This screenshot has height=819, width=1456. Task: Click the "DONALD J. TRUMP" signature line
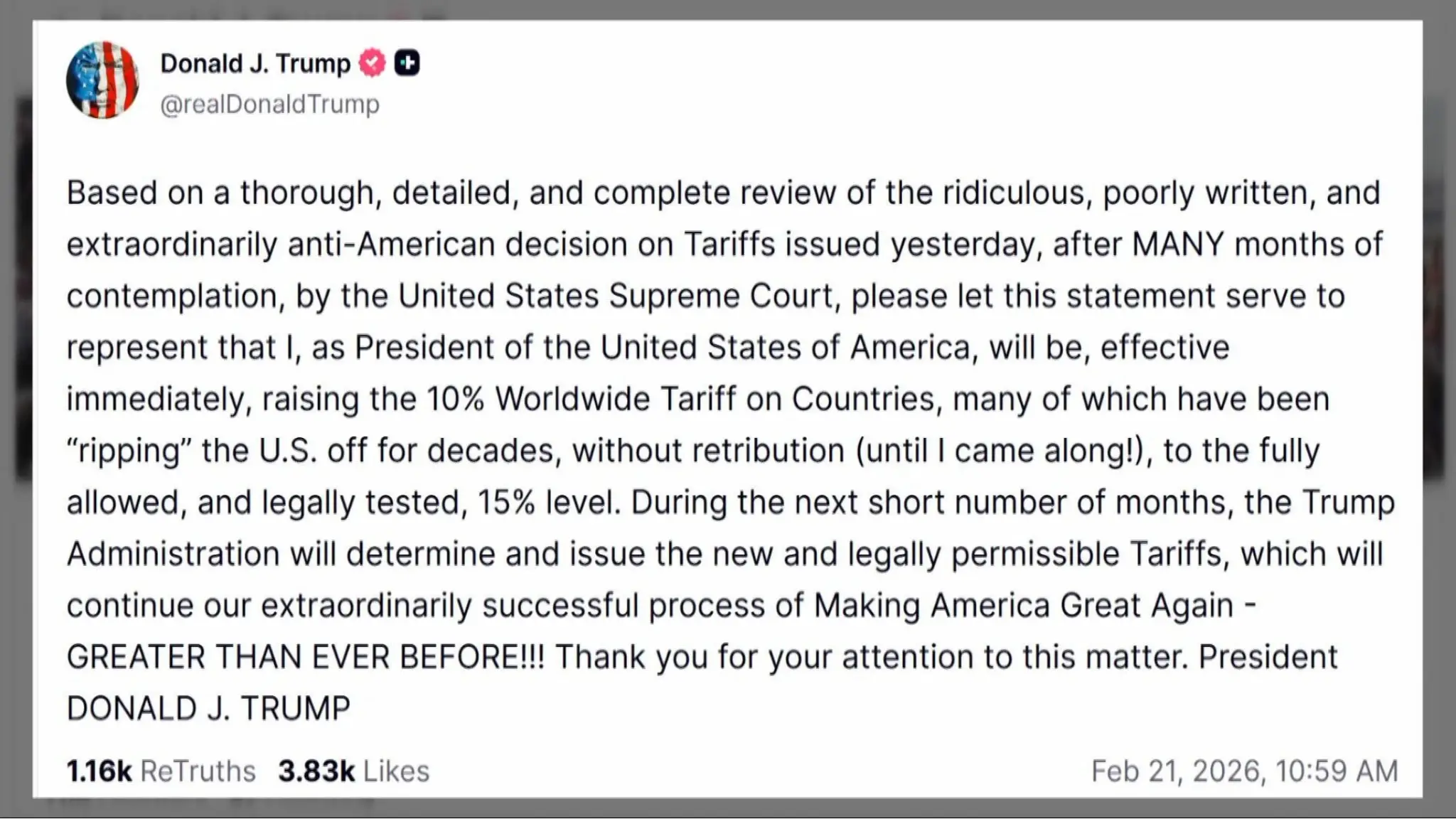click(x=208, y=708)
